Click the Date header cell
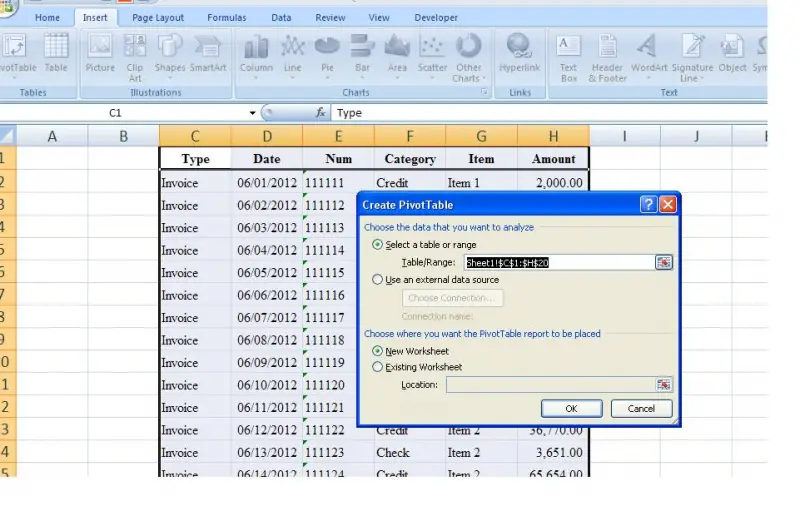Image resolution: width=800 pixels, height=506 pixels. 267,159
